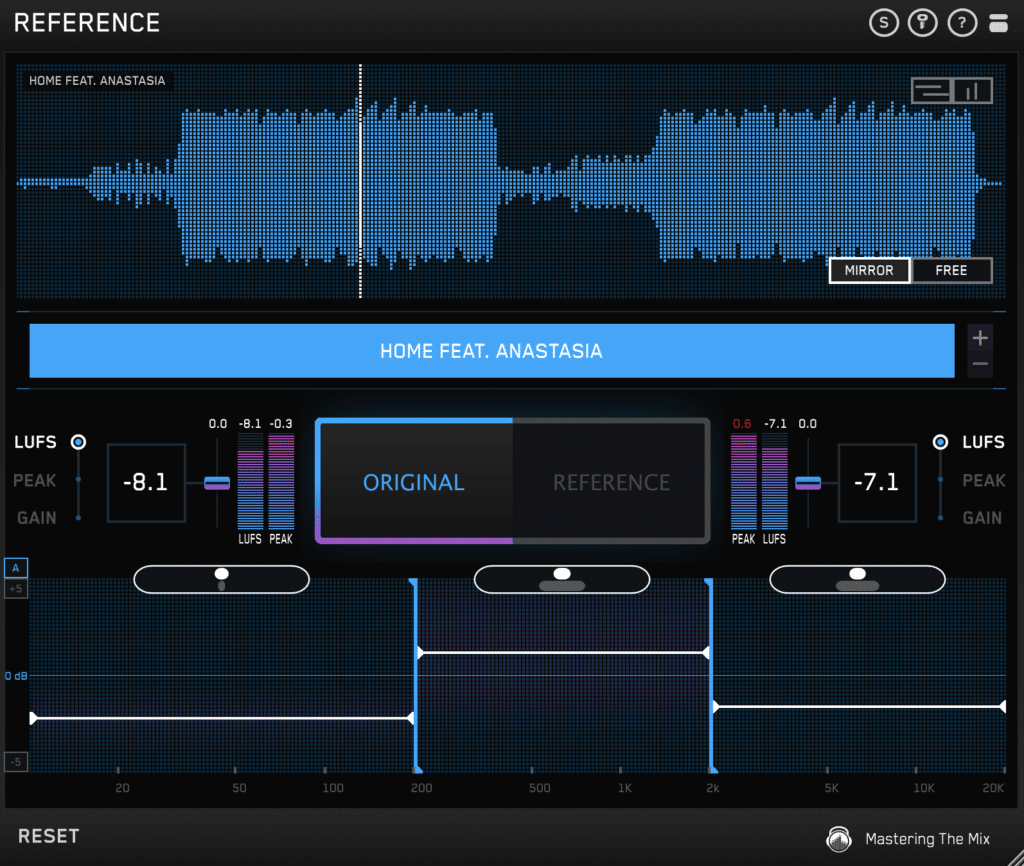Screen dimensions: 1024x866
Task: Click the 0 dB axis label
Action: 16,676
